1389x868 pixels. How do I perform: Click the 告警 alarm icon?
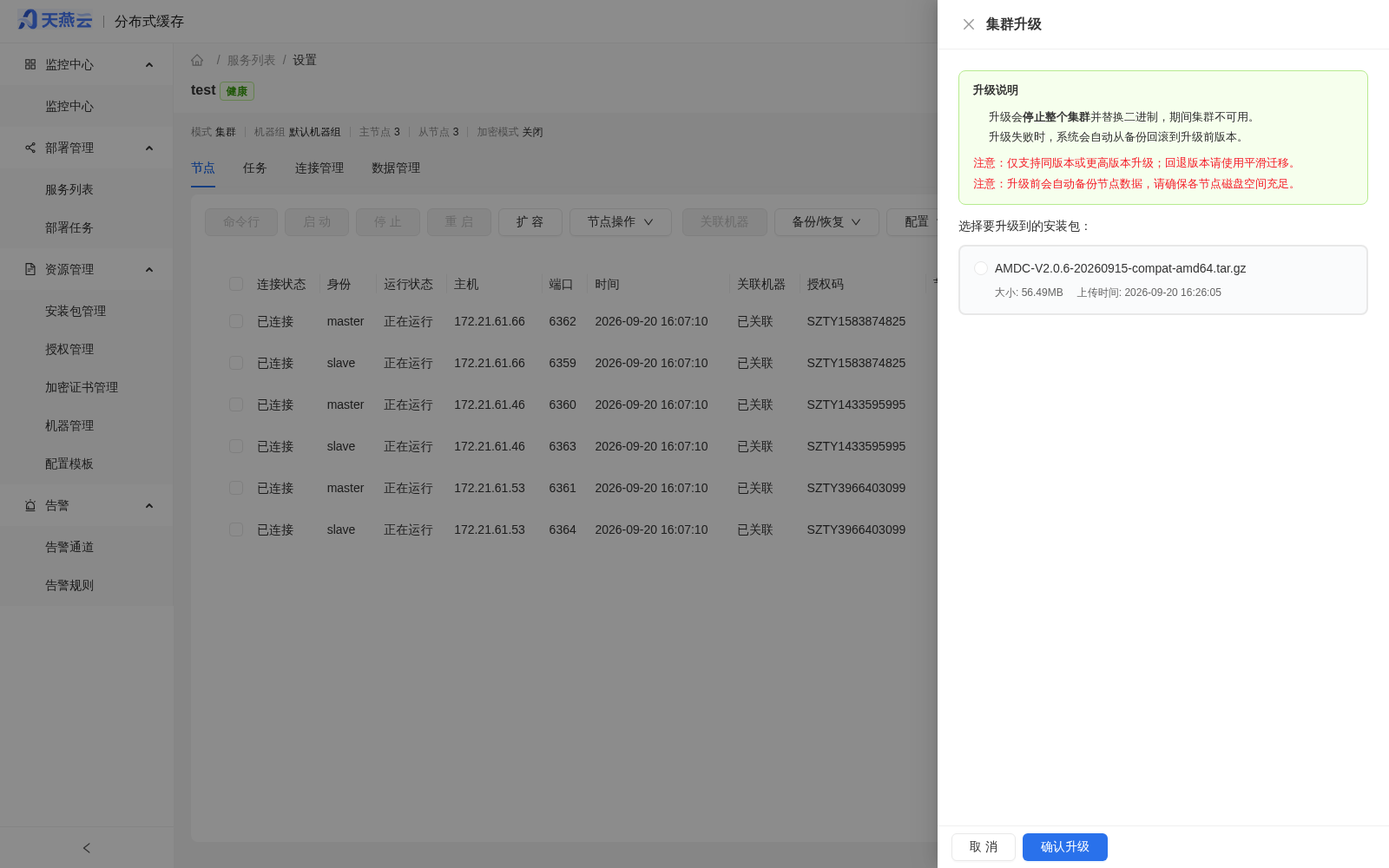coord(30,505)
